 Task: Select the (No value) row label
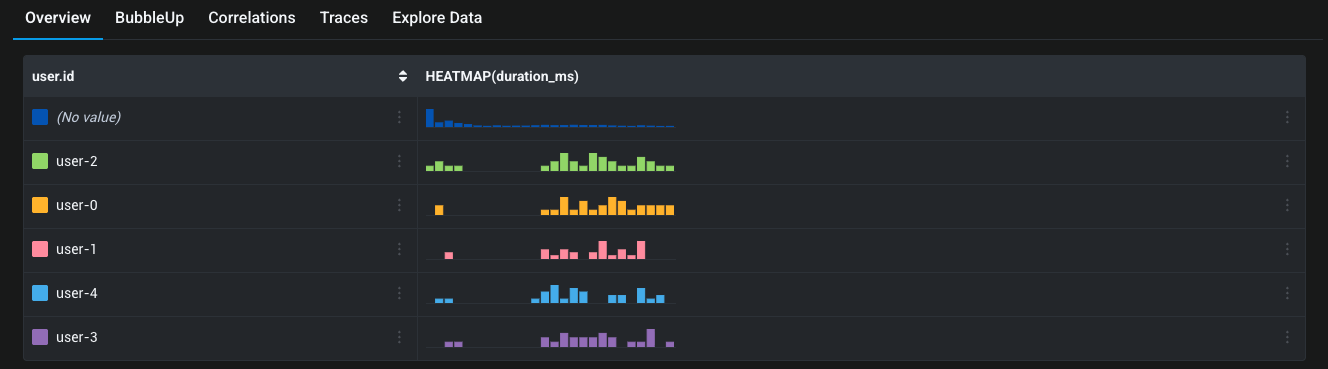pos(88,117)
